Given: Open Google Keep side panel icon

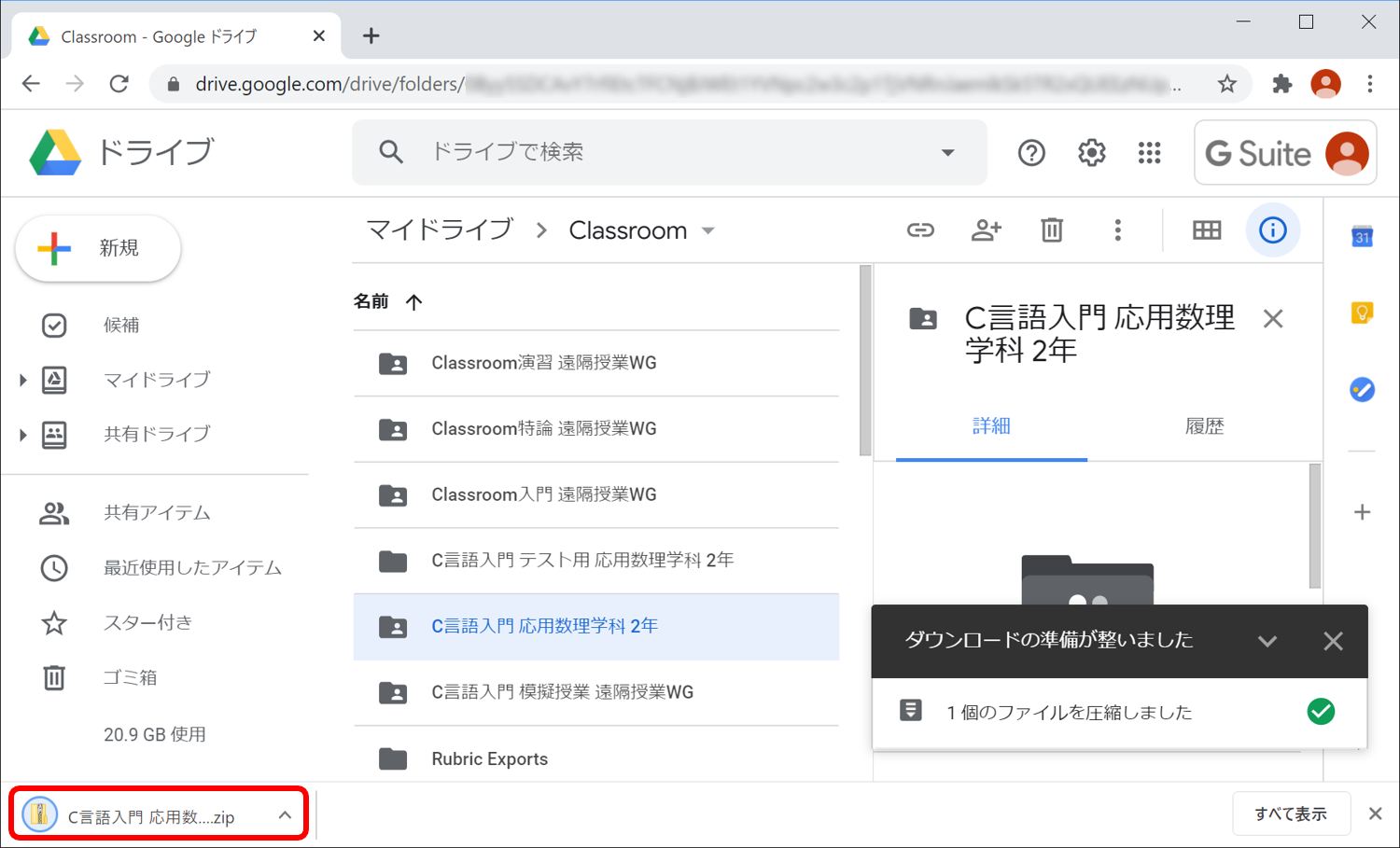Looking at the screenshot, I should (x=1362, y=313).
